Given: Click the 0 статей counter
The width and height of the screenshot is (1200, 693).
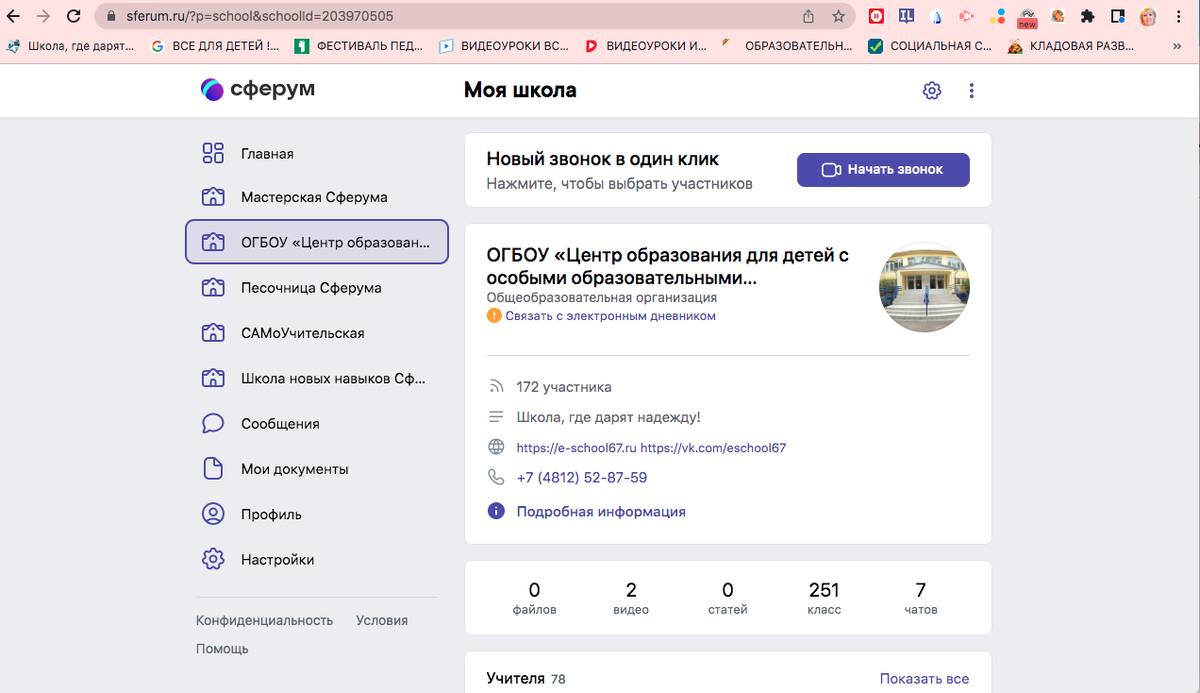Looking at the screenshot, I should 728,598.
